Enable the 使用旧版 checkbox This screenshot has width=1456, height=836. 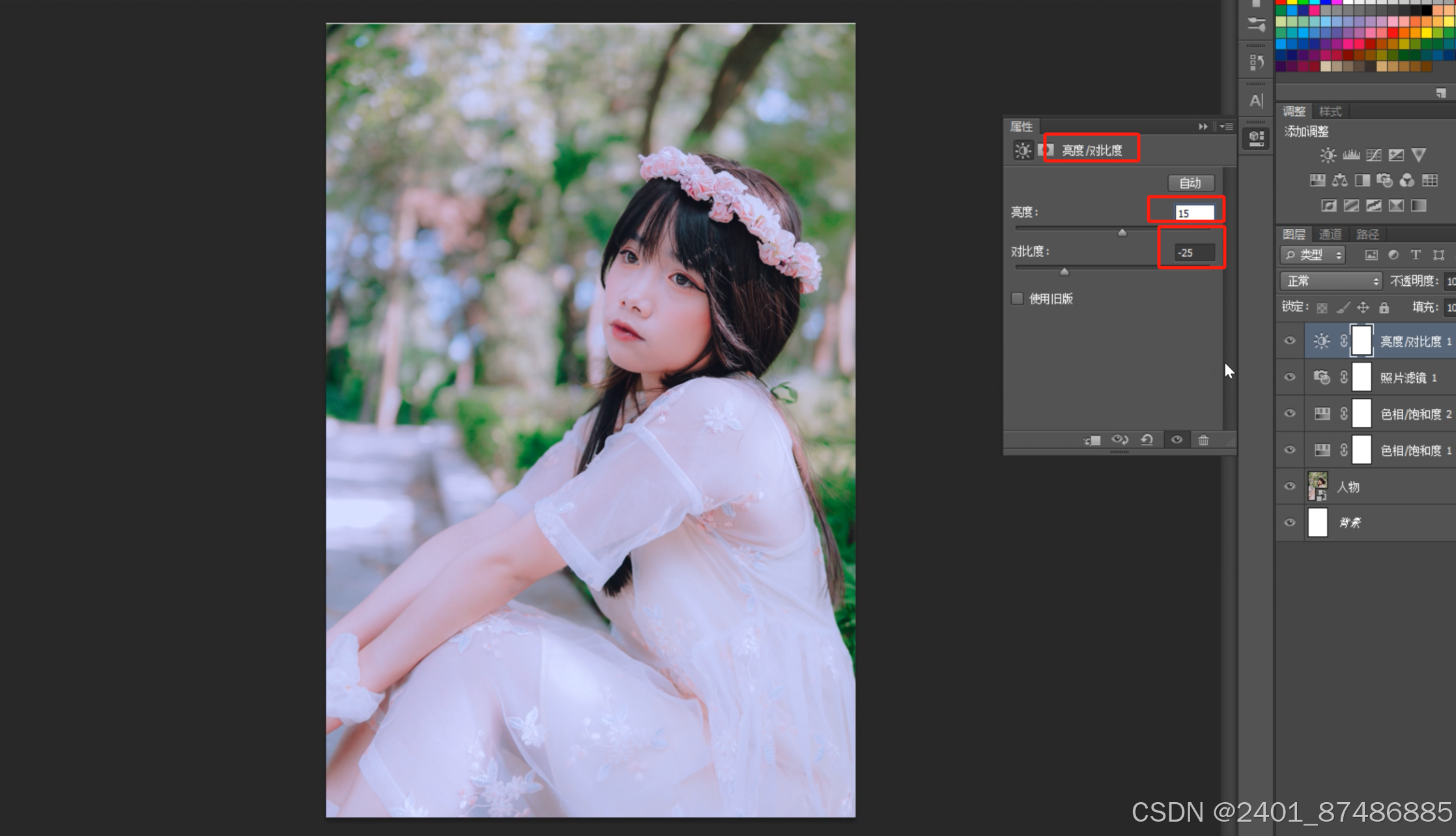pos(1017,298)
